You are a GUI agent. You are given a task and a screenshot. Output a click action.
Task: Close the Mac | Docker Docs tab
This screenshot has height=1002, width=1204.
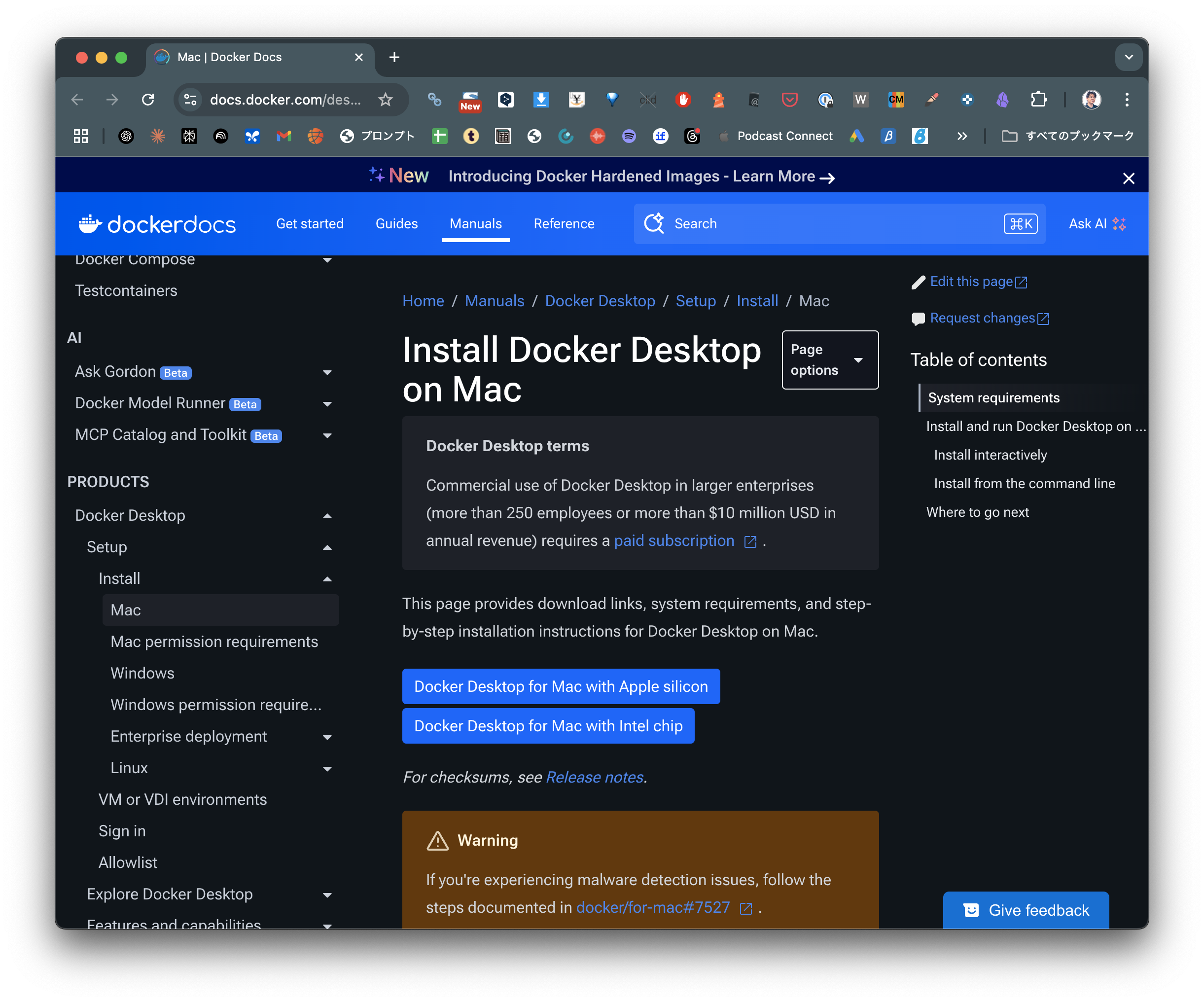(x=359, y=57)
